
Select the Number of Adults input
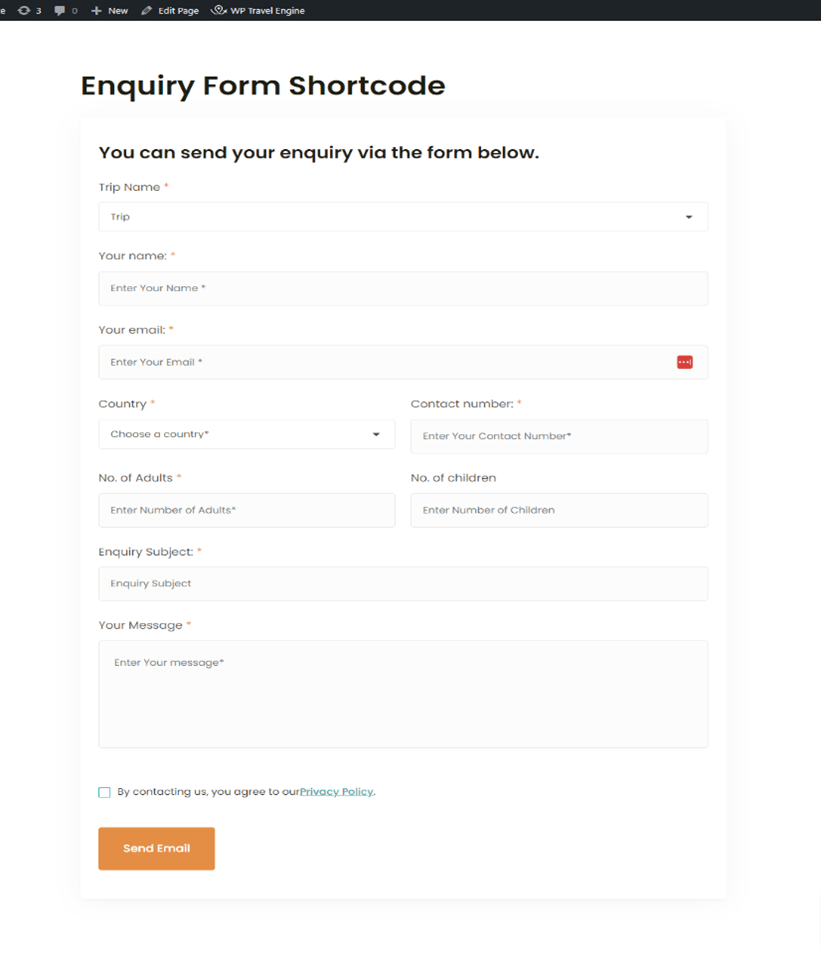[246, 510]
